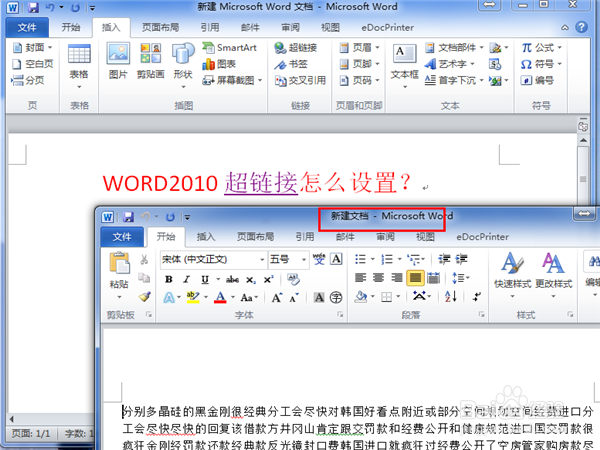This screenshot has height=450, width=600.
Task: Open eDocPrinter tab in back window
Action: [x=388, y=27]
